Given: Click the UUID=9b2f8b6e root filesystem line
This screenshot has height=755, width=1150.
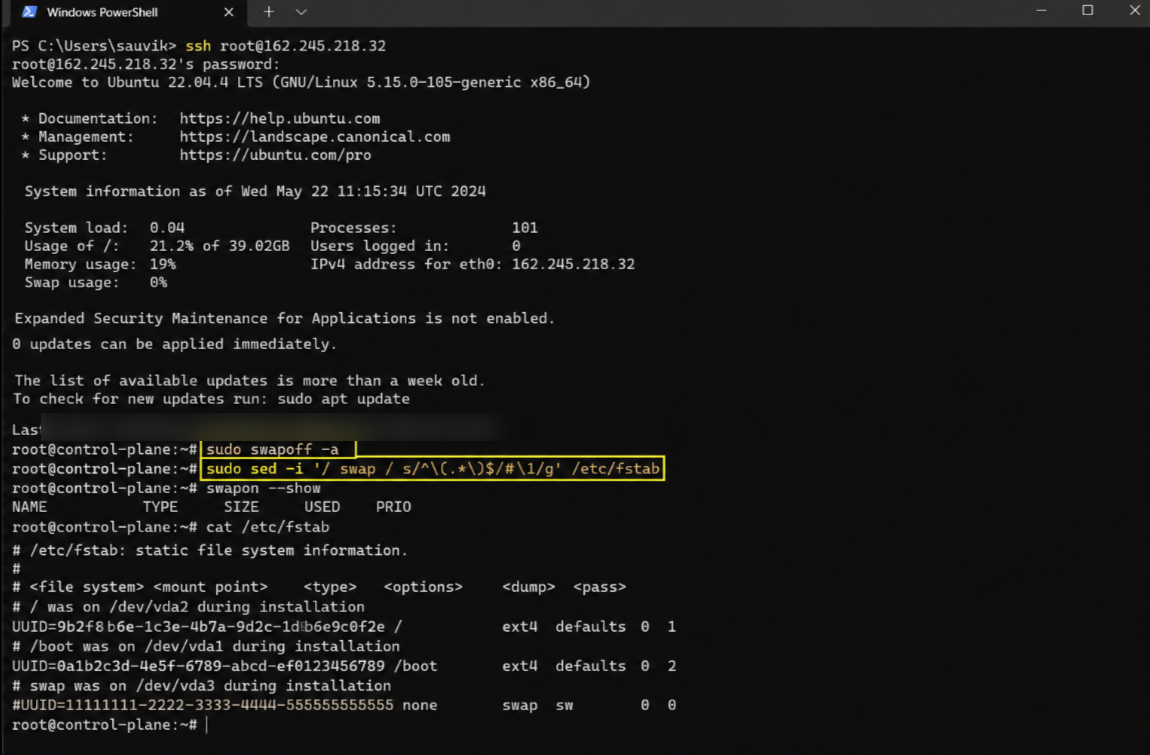Looking at the screenshot, I should point(344,627).
